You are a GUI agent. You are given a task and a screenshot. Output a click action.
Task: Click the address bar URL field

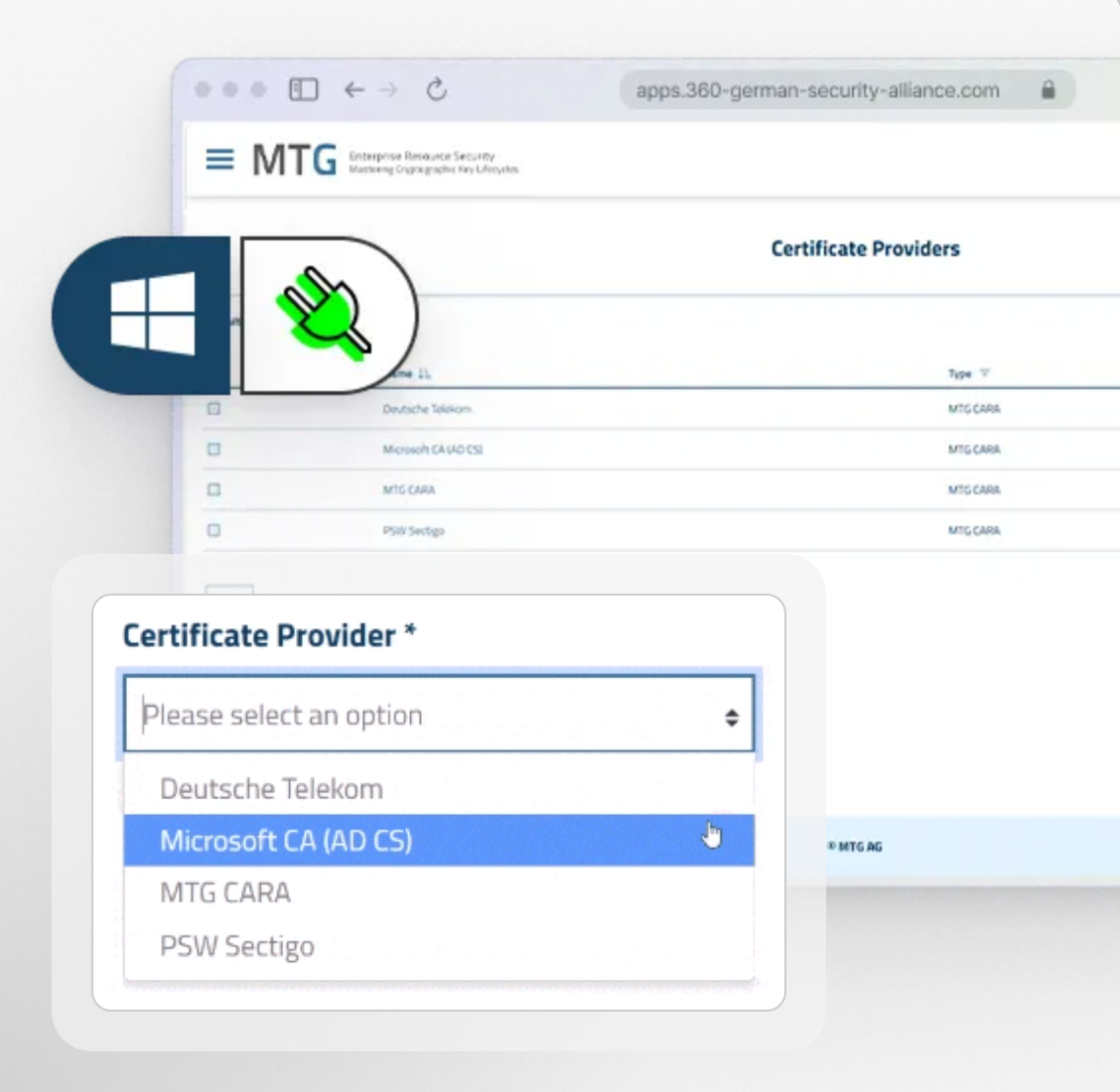coord(817,90)
